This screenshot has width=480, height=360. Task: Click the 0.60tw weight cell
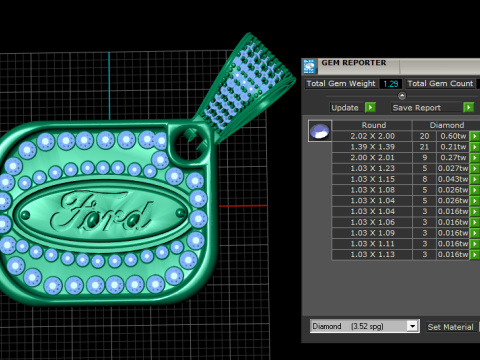(x=453, y=136)
